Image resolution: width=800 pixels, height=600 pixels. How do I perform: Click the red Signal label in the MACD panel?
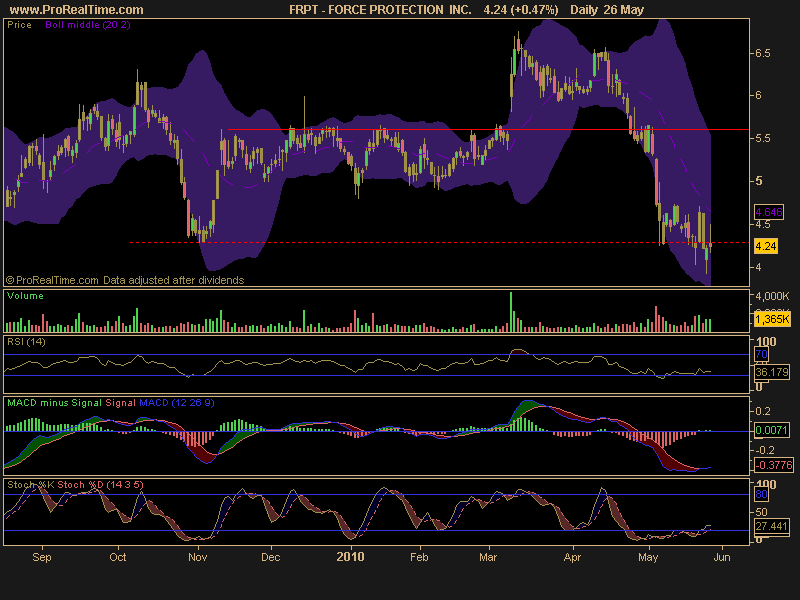click(x=120, y=403)
